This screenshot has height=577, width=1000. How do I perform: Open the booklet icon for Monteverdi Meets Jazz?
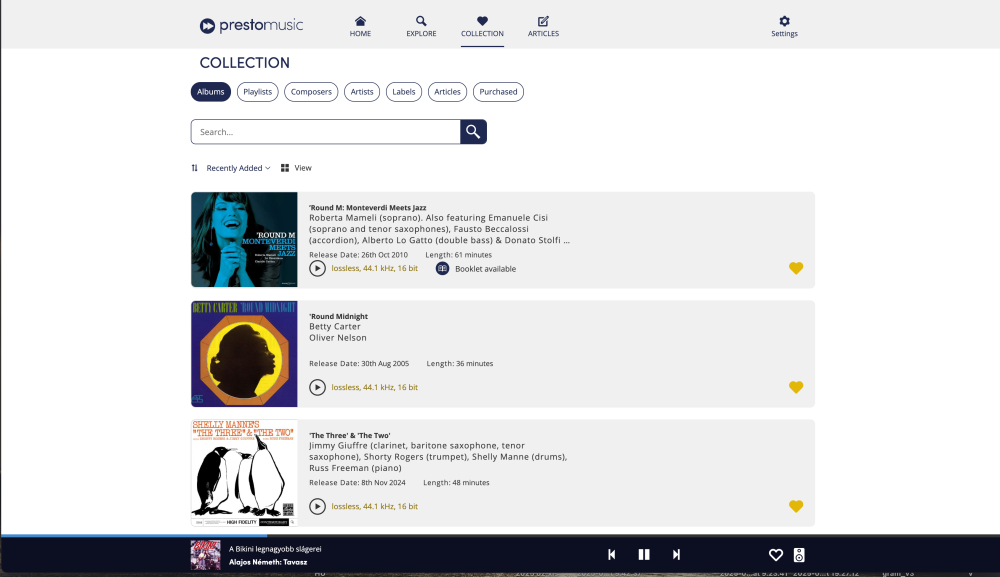(442, 268)
